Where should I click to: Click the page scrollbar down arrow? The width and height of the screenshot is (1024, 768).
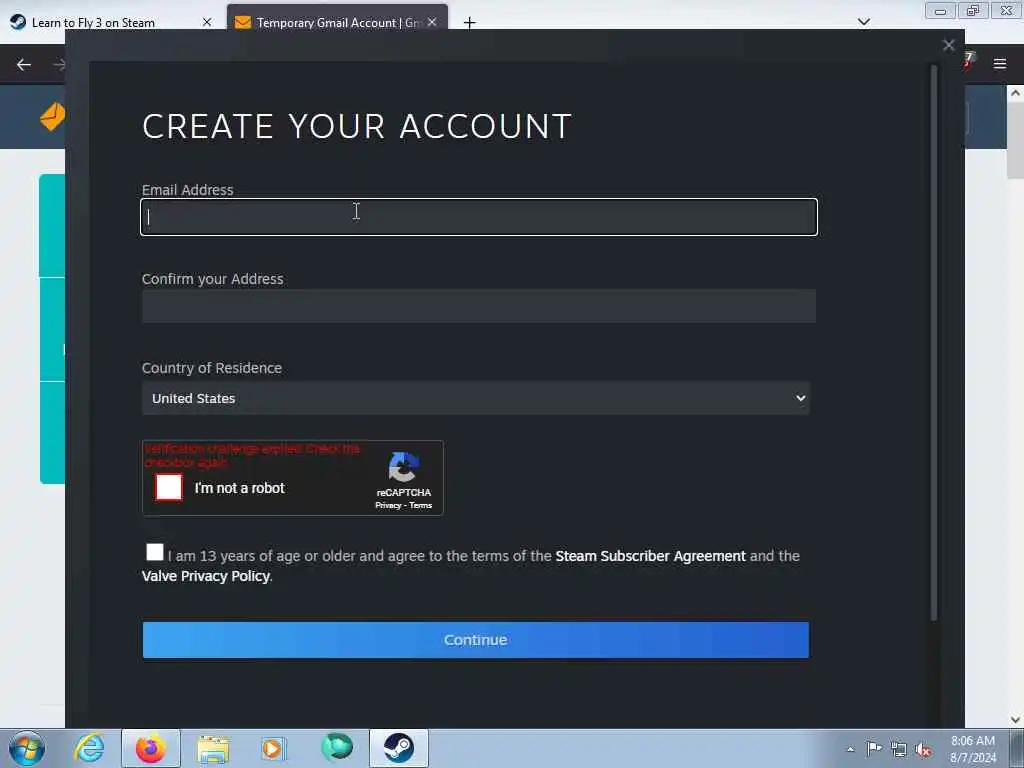(x=1015, y=720)
